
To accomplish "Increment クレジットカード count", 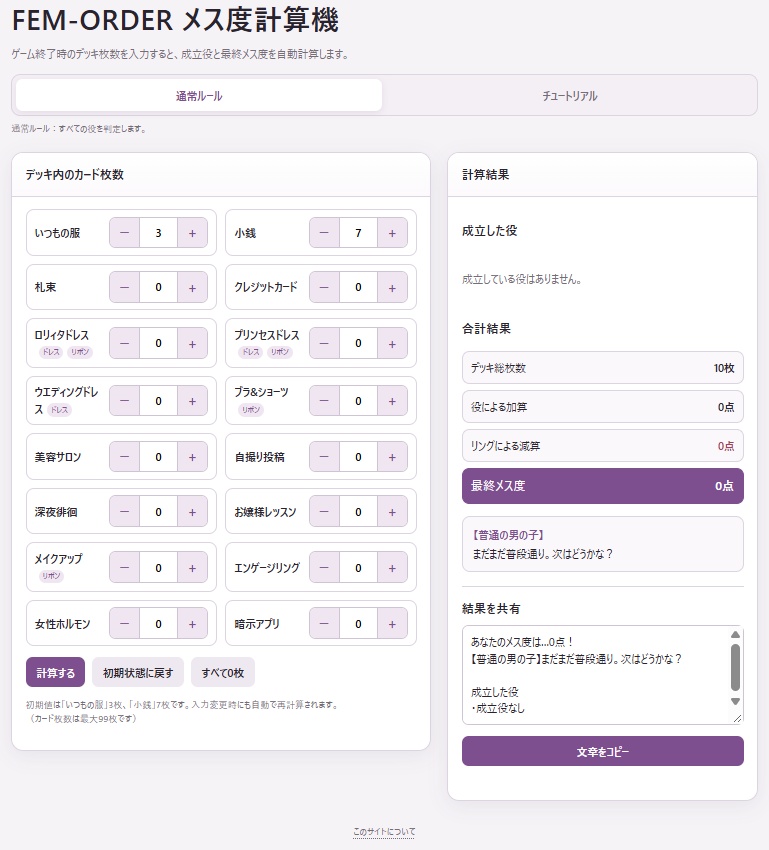I will pos(392,287).
